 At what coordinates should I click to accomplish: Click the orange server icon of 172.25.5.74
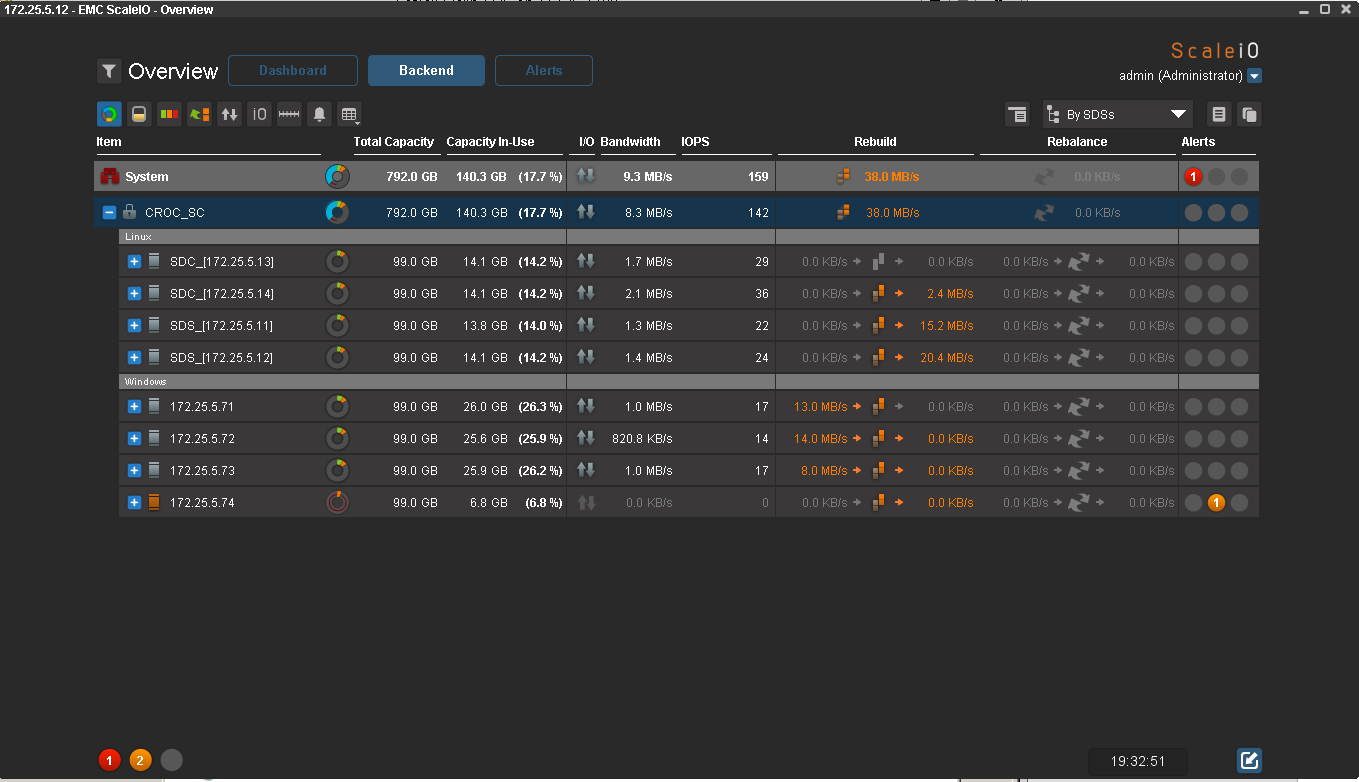(x=154, y=503)
